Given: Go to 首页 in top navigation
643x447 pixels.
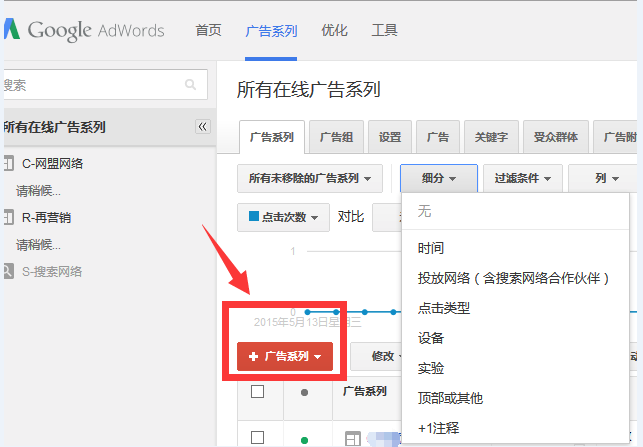Looking at the screenshot, I should (208, 30).
